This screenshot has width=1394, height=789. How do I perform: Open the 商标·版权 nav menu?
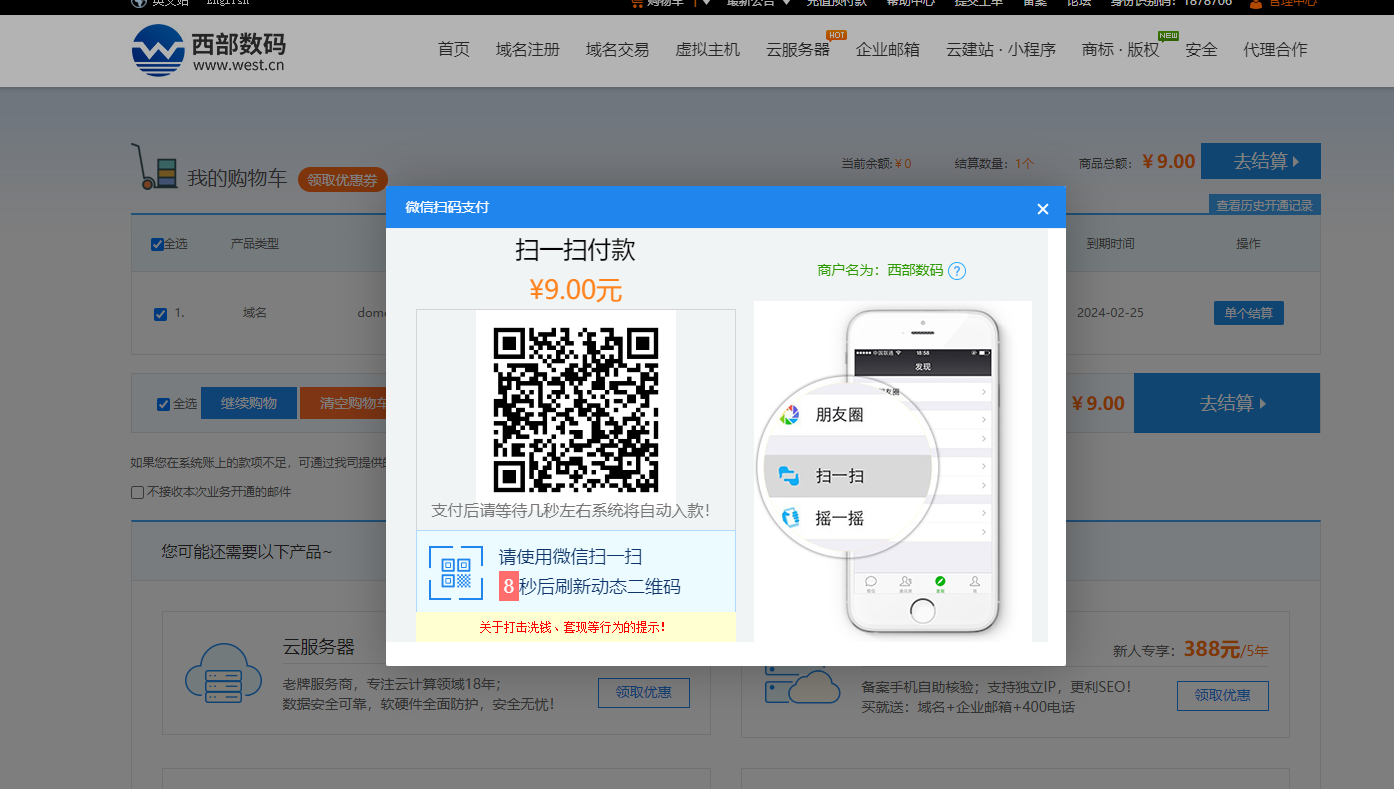click(1121, 50)
